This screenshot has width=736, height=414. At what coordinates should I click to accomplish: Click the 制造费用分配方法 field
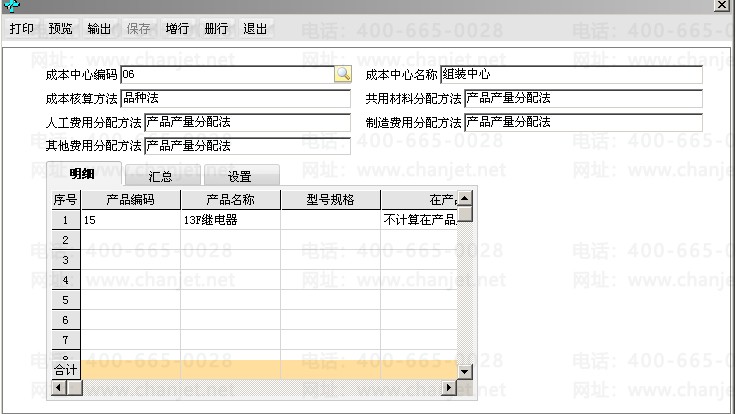point(583,123)
